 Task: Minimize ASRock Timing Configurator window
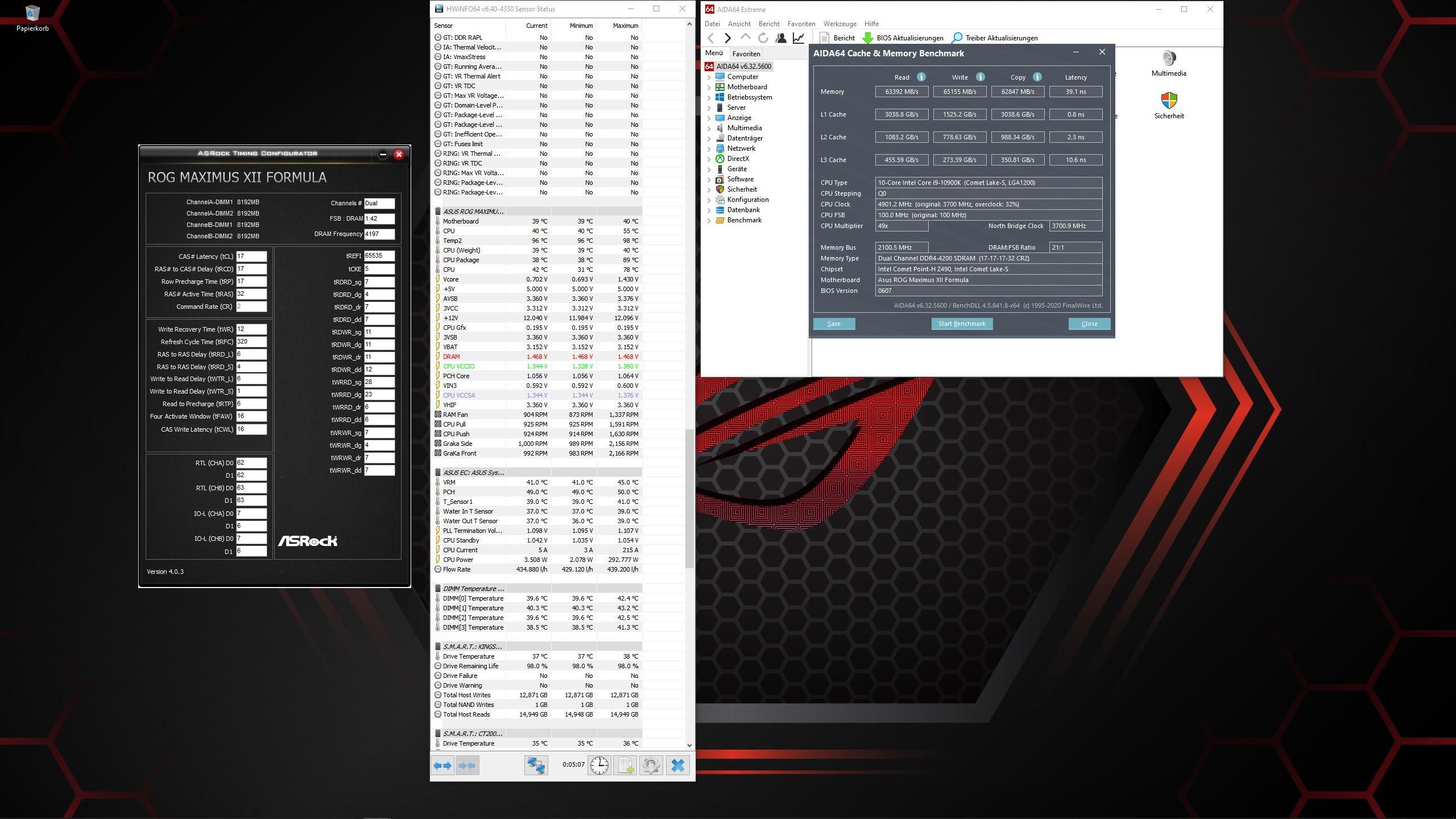[x=383, y=154]
